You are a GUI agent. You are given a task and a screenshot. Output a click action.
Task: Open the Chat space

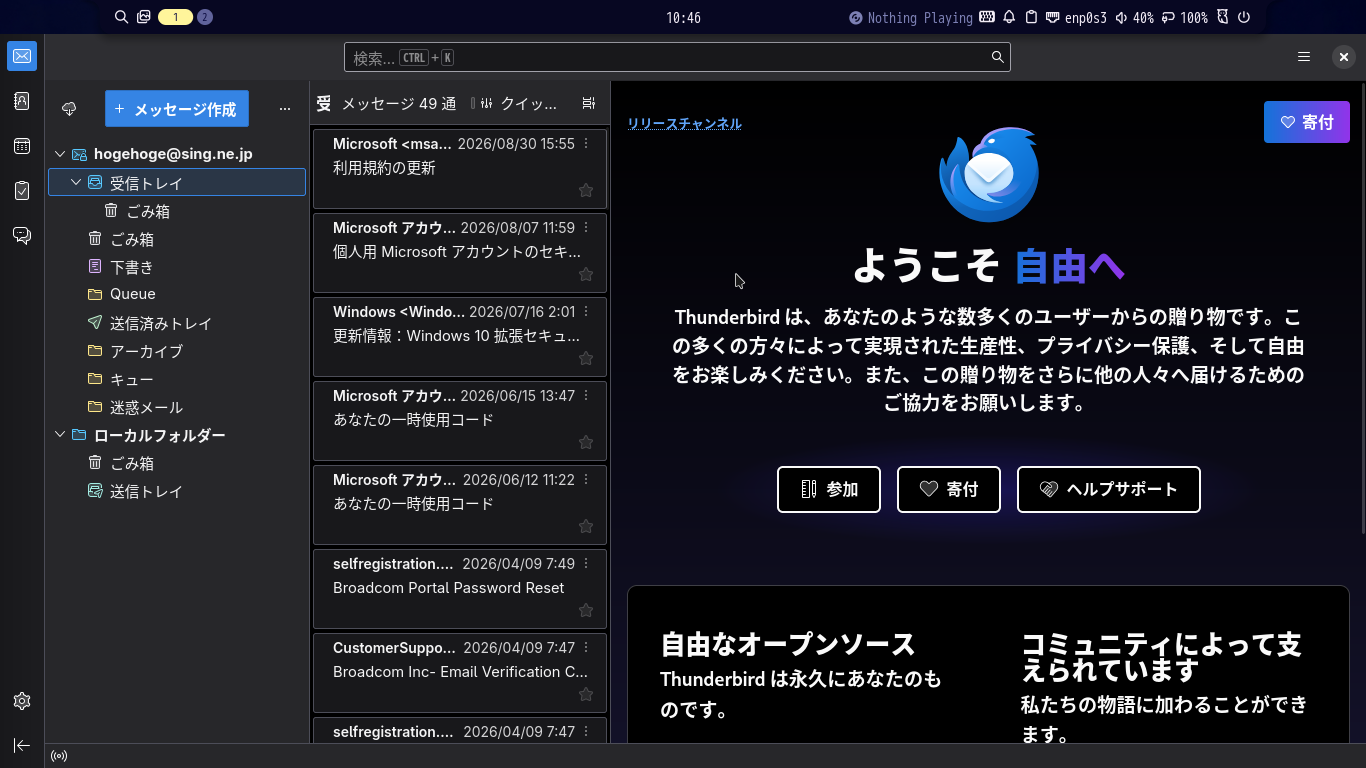22,235
